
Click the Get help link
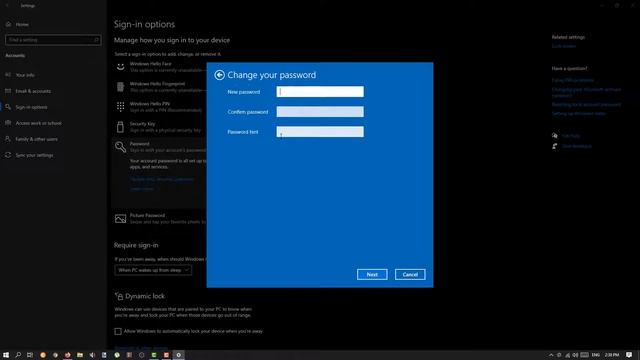[571, 136]
